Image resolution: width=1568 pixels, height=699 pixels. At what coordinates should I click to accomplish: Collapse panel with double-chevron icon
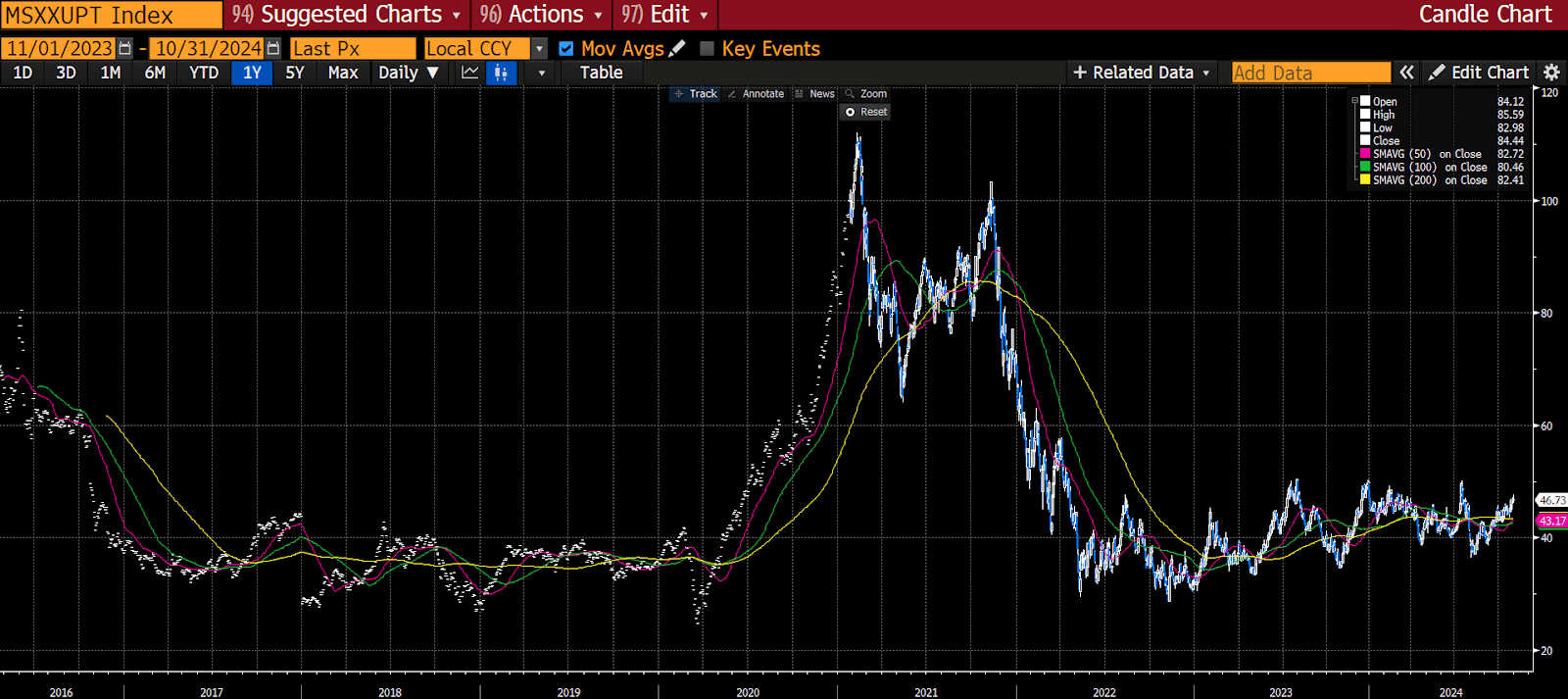(x=1407, y=73)
